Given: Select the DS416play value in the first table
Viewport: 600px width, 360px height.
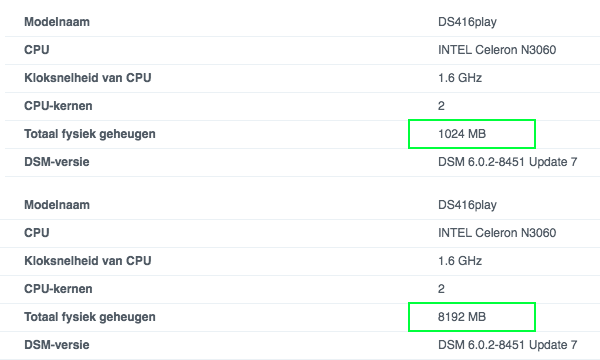Looking at the screenshot, I should click(x=467, y=22).
